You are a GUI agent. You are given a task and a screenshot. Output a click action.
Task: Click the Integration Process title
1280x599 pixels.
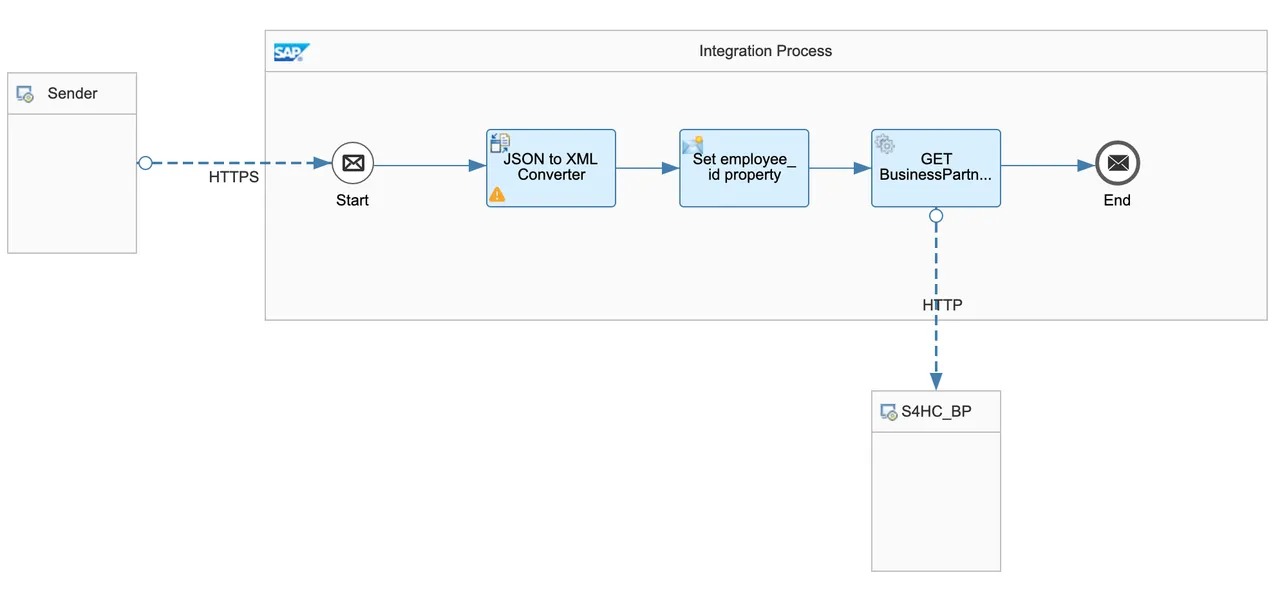coord(766,51)
